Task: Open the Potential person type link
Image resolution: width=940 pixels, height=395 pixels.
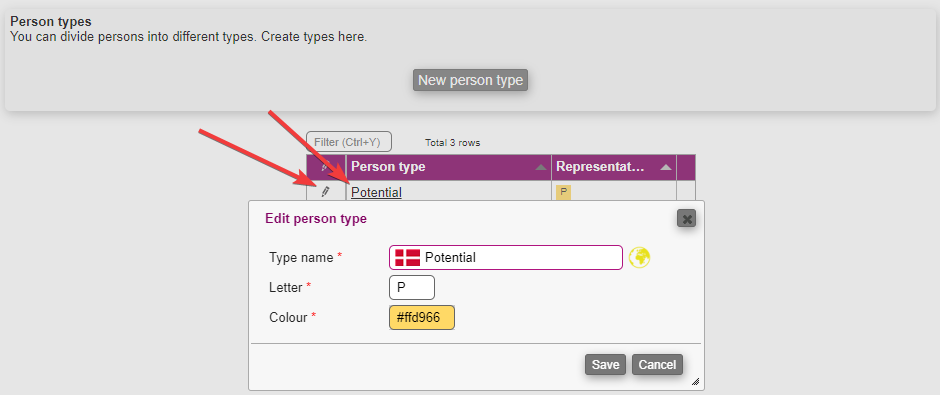Action: pyautogui.click(x=376, y=192)
